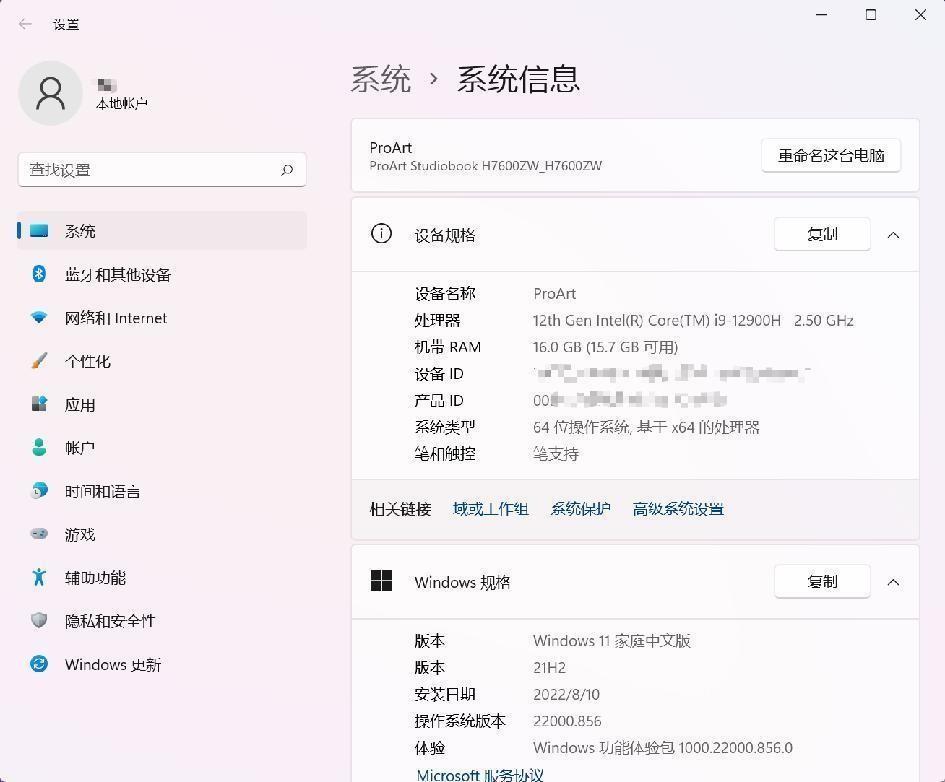Select OS build 22000.856 value
Image resolution: width=945 pixels, height=782 pixels.
pyautogui.click(x=567, y=721)
